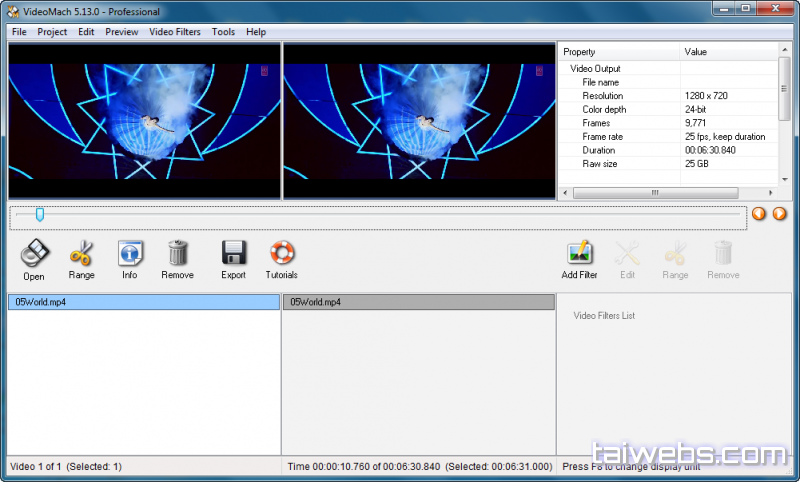Select 05World.mp4 in the left file list

coord(143,302)
